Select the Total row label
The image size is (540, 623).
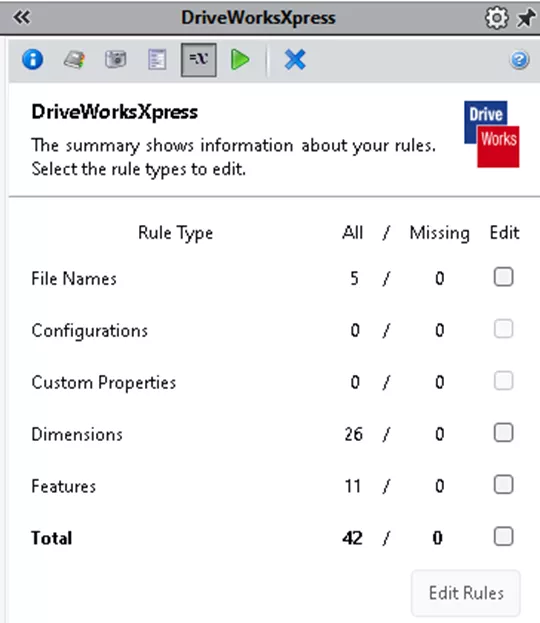tap(52, 538)
